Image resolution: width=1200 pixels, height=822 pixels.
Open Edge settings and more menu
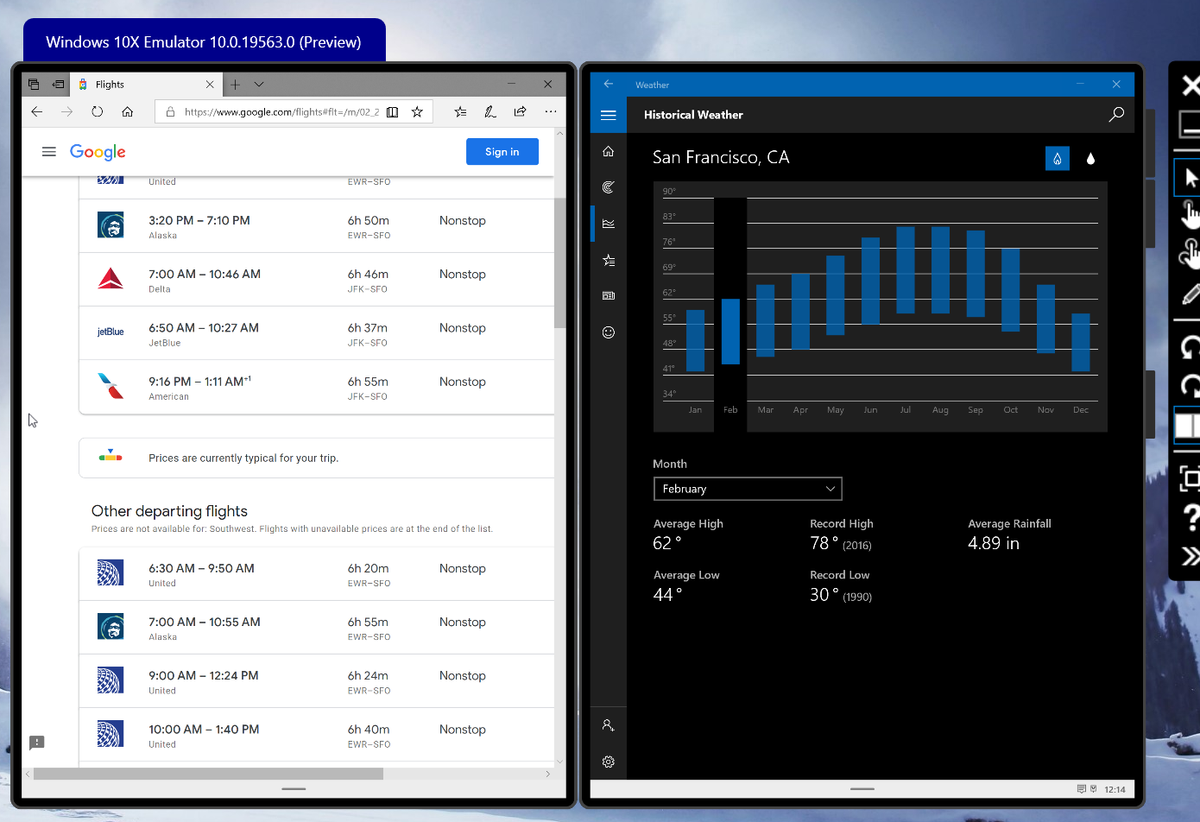551,112
